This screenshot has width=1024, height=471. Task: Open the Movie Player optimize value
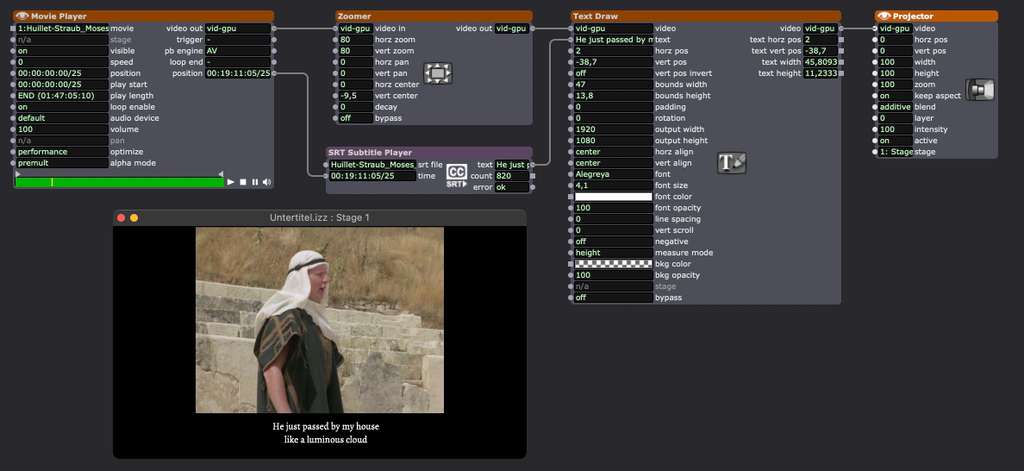point(61,152)
